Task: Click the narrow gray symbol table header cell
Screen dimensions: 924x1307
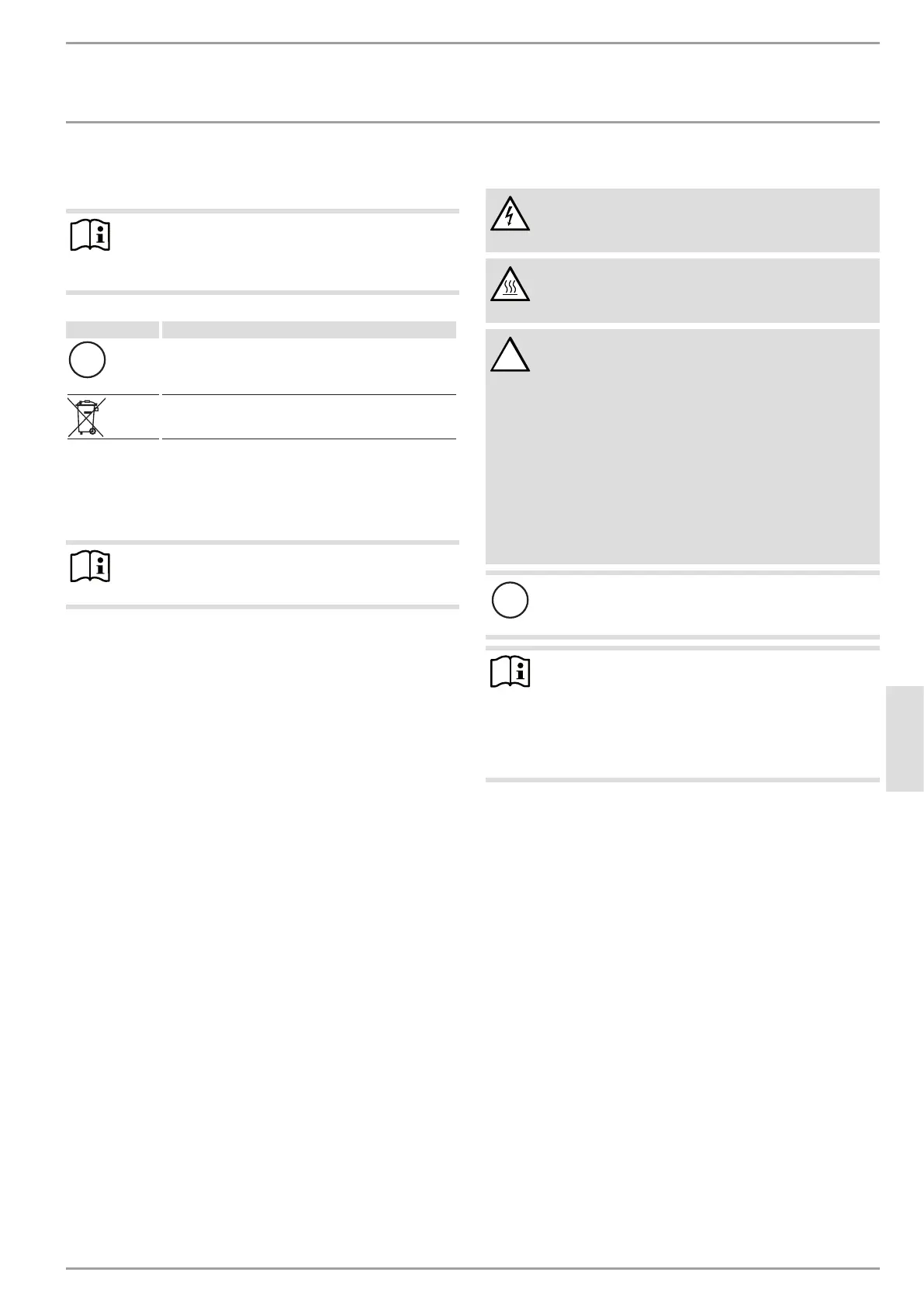Action: (112, 330)
